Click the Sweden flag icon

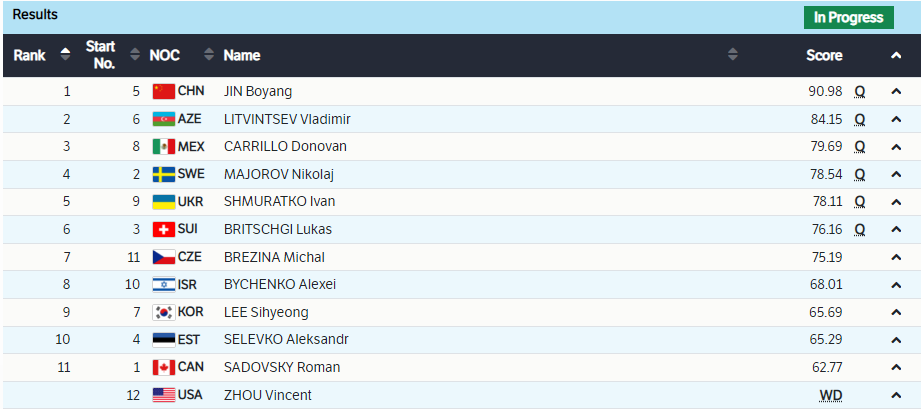pyautogui.click(x=163, y=174)
